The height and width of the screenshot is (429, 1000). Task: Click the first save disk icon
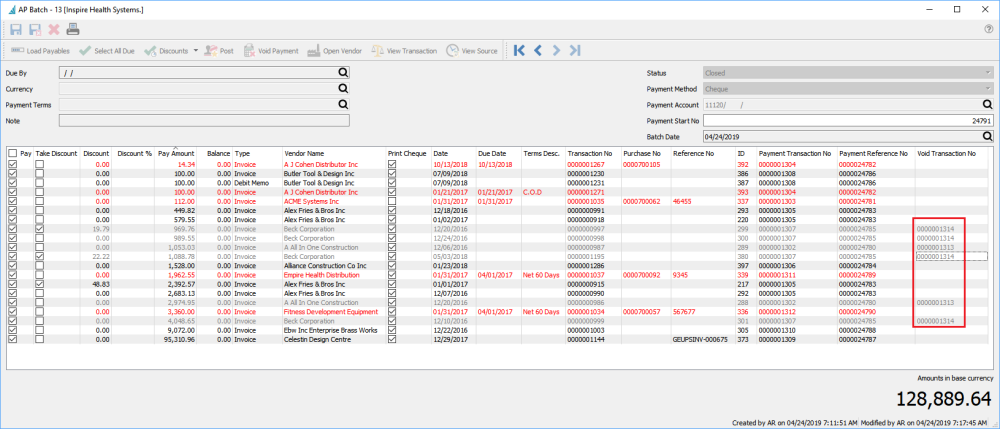[x=15, y=29]
